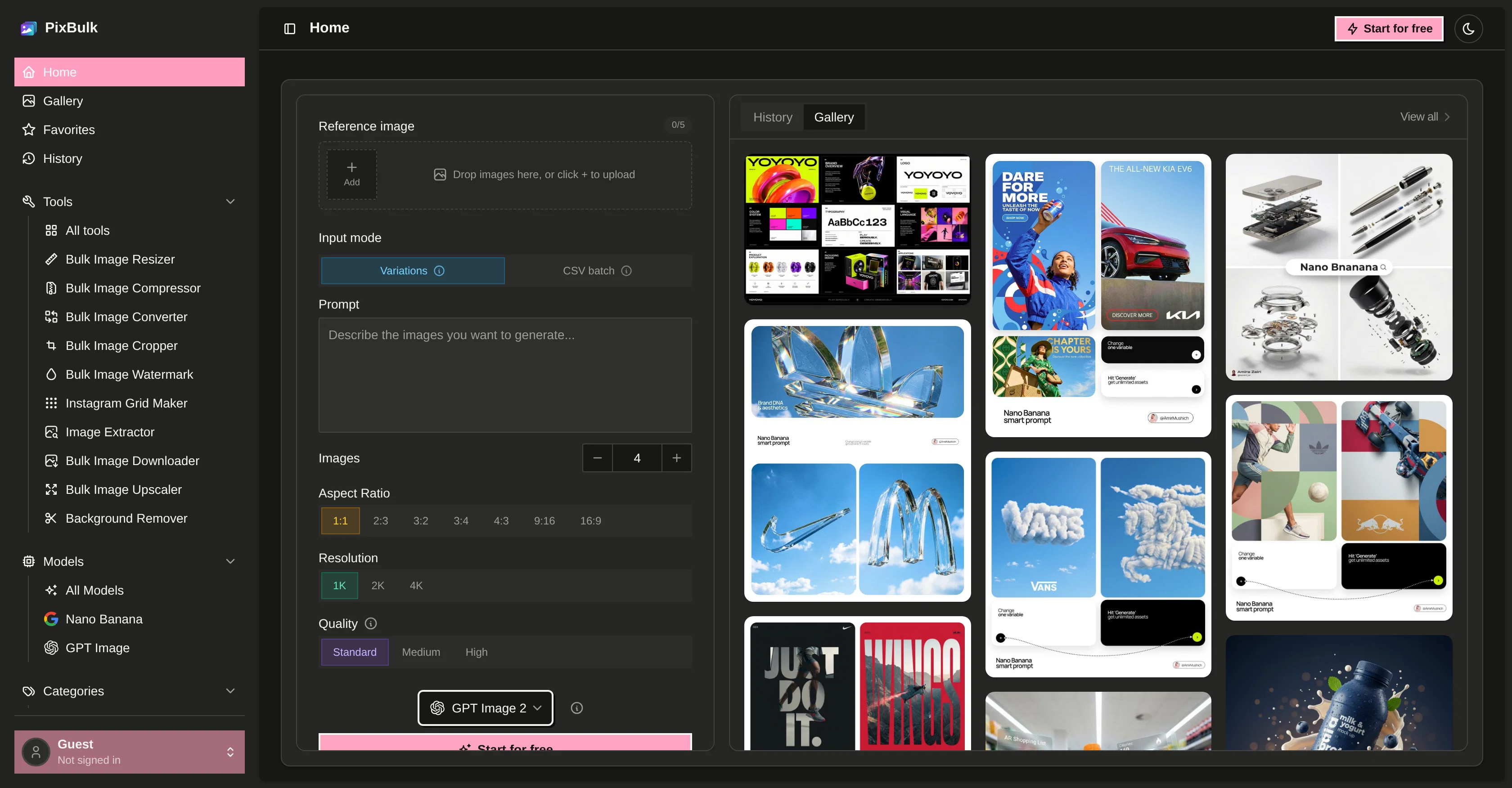This screenshot has width=1512, height=788.
Task: Click View all link
Action: [x=1425, y=117]
